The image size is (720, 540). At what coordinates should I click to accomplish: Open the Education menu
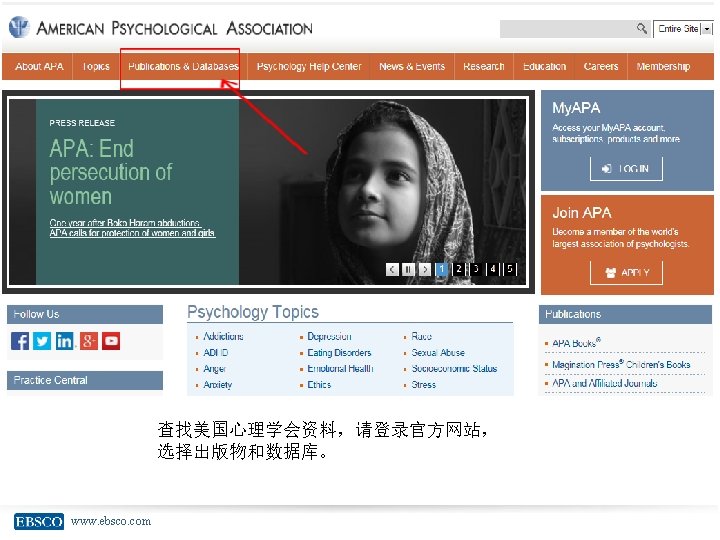coord(545,67)
